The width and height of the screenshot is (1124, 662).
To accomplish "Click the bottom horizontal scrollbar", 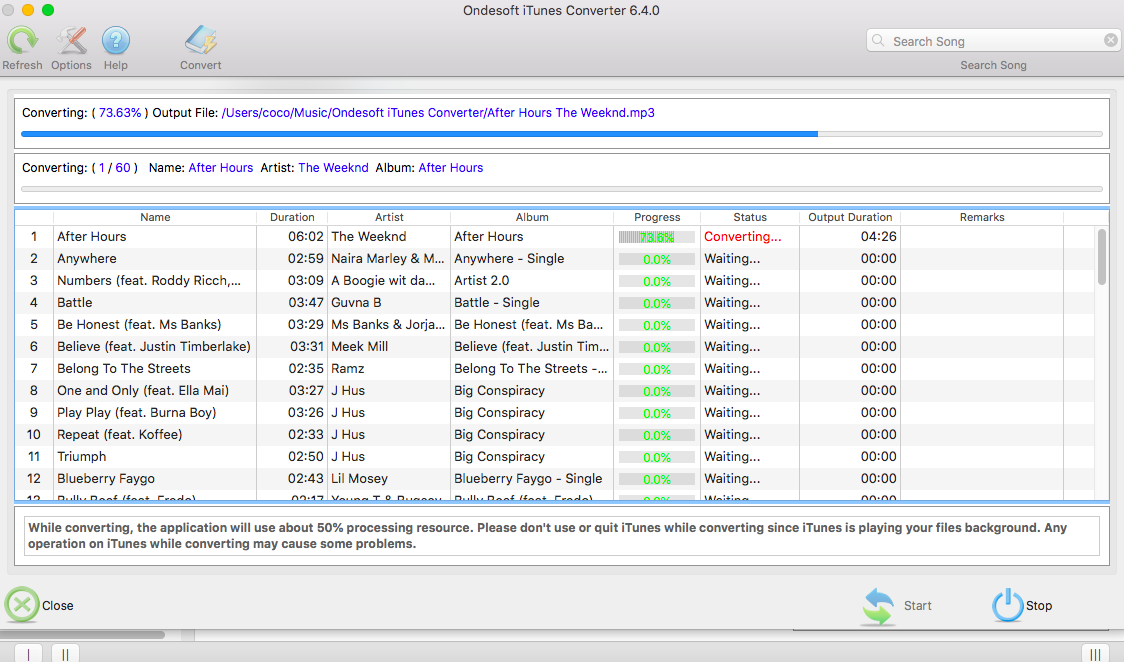I will click(x=82, y=635).
